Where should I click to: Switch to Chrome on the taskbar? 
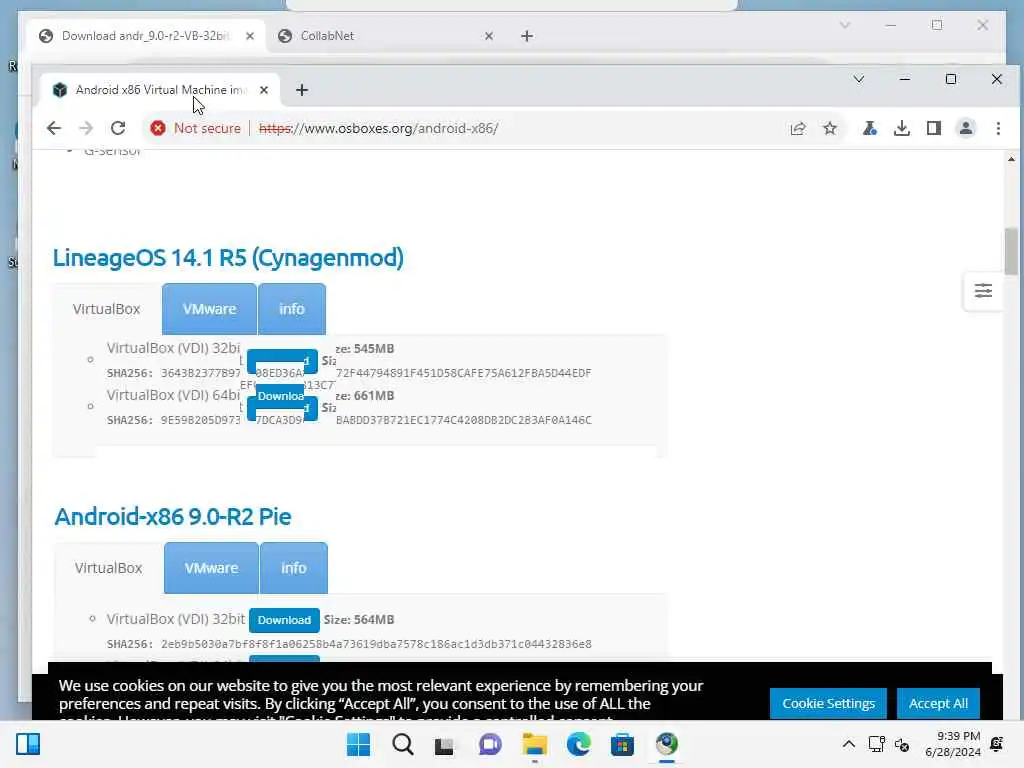[x=667, y=744]
